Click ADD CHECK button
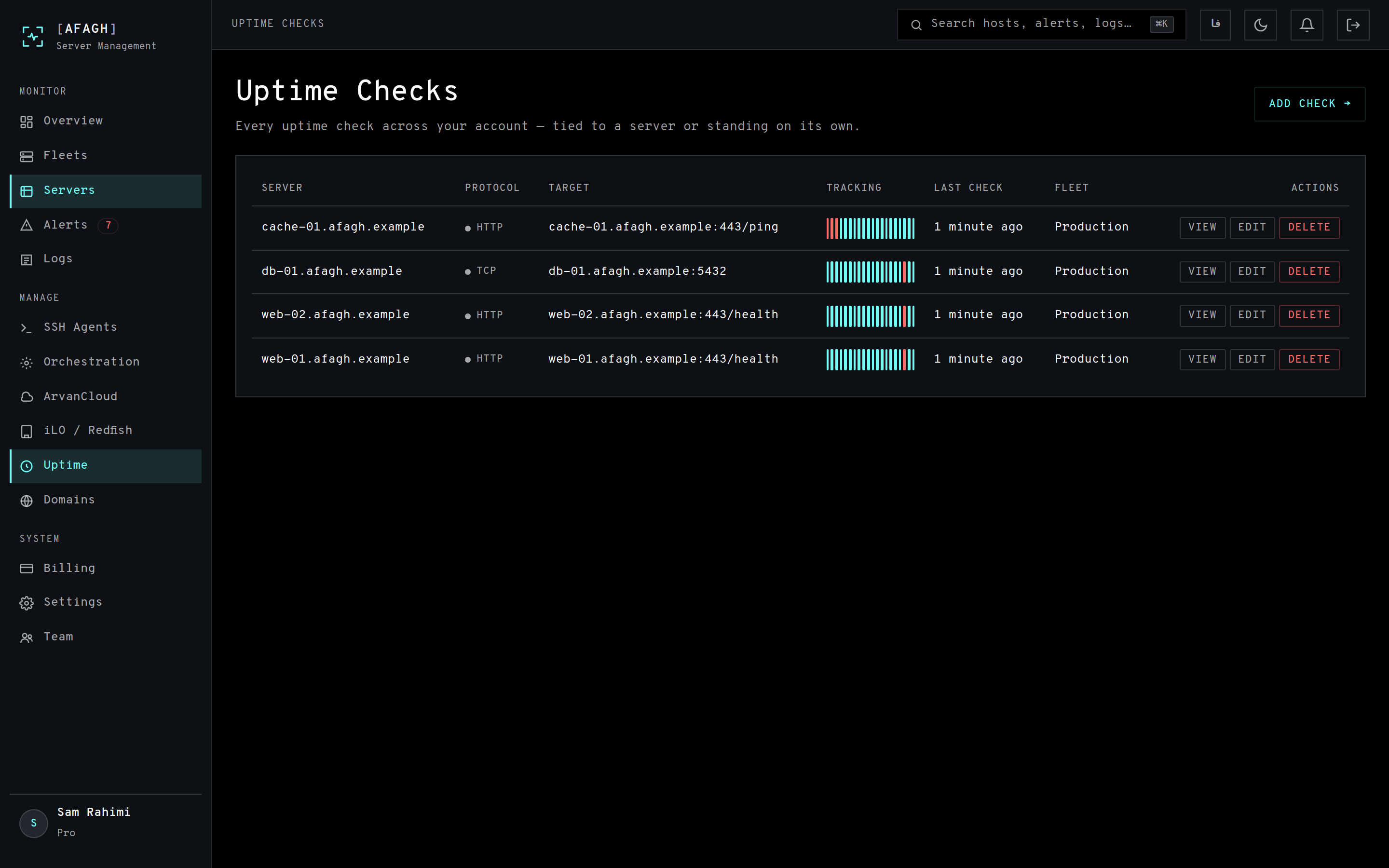 point(1309,104)
